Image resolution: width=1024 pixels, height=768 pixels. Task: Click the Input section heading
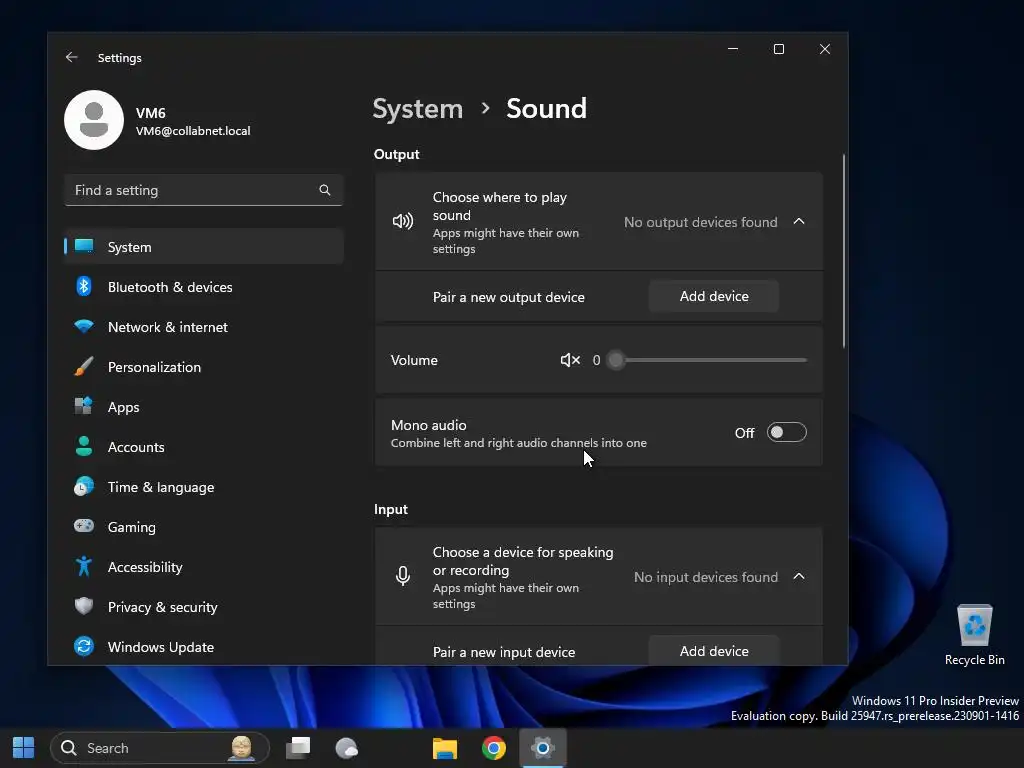click(391, 509)
